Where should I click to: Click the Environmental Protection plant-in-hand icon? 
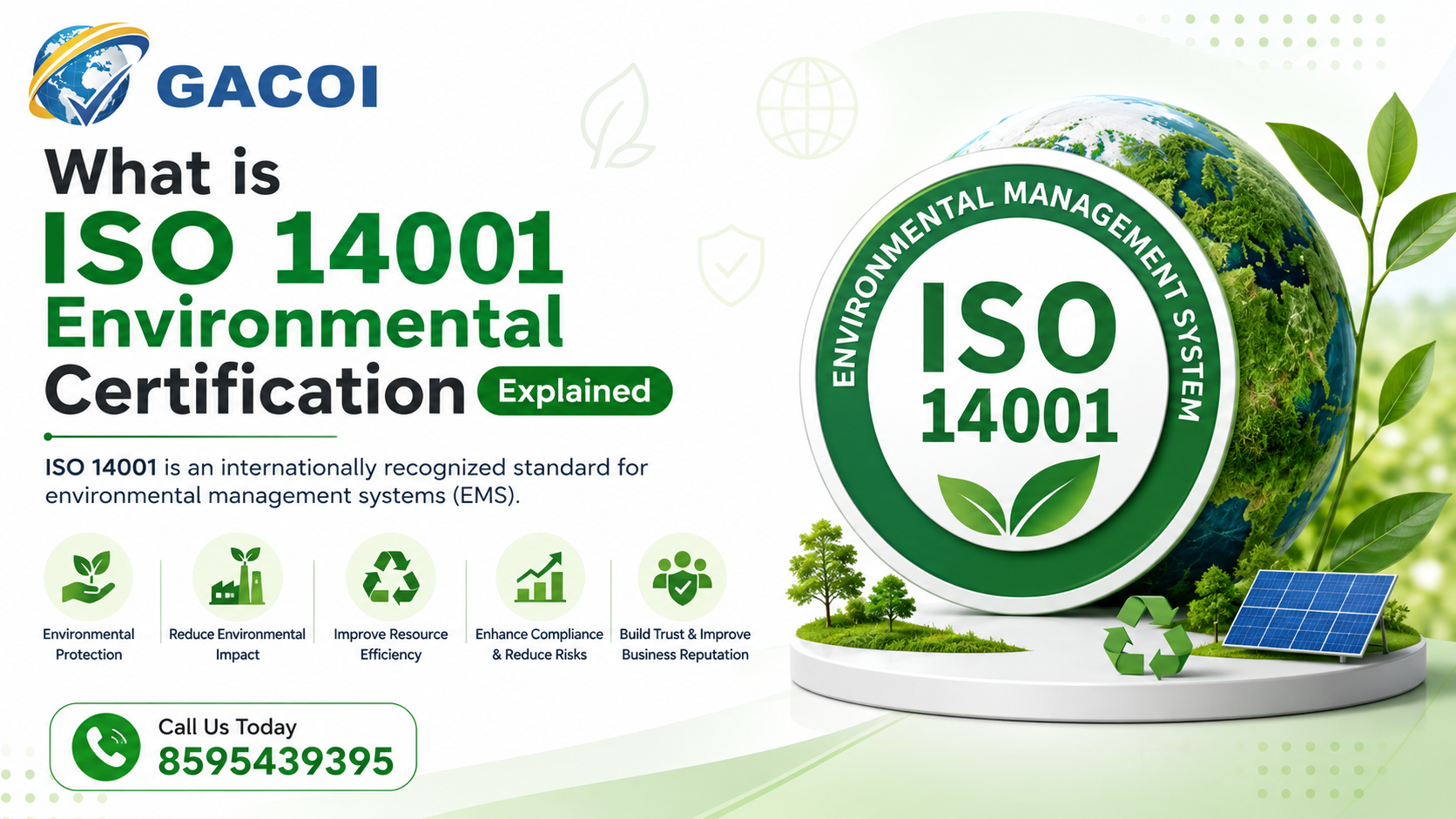click(x=89, y=576)
